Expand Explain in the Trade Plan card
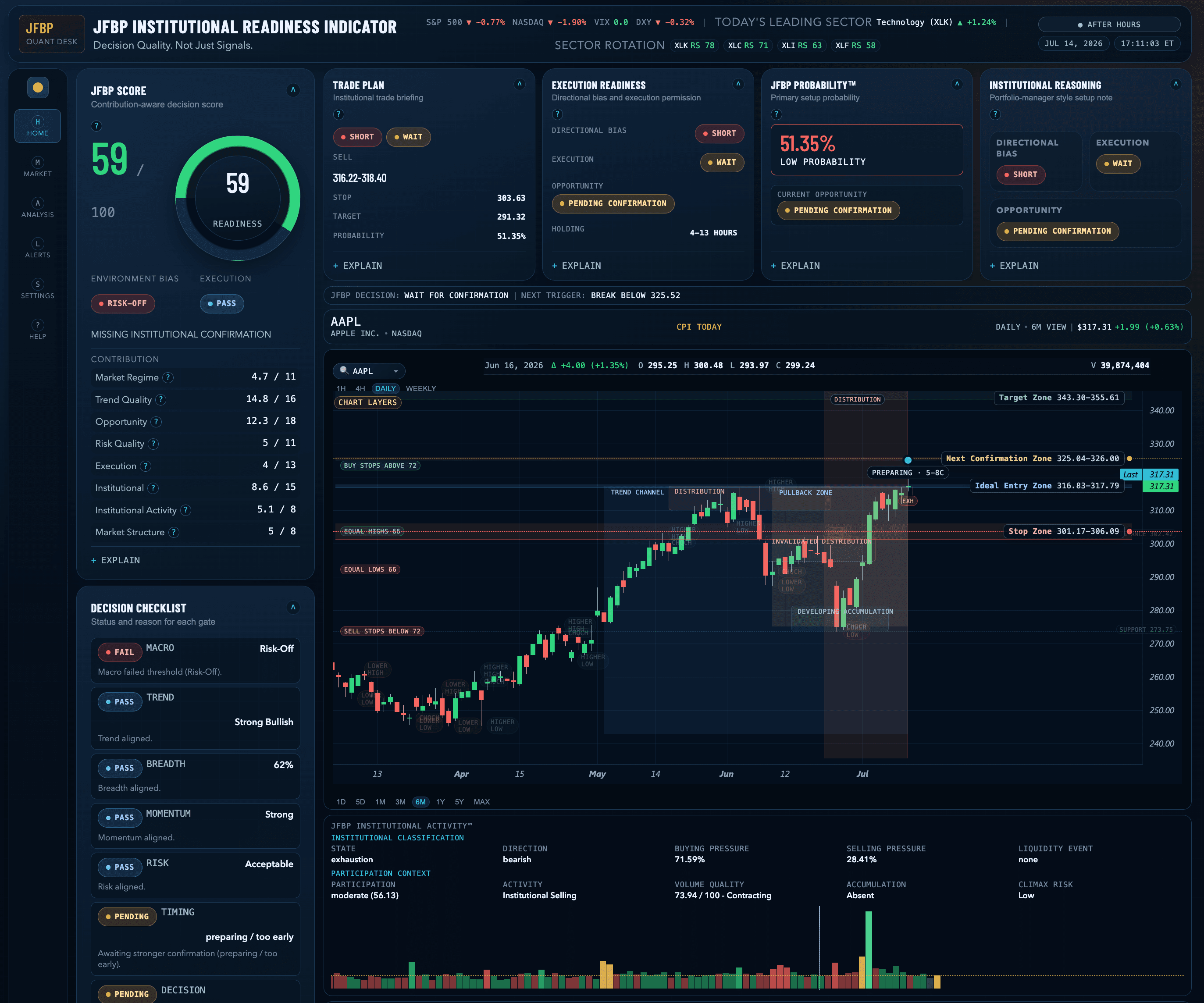The width and height of the screenshot is (1204, 1003). (358, 265)
